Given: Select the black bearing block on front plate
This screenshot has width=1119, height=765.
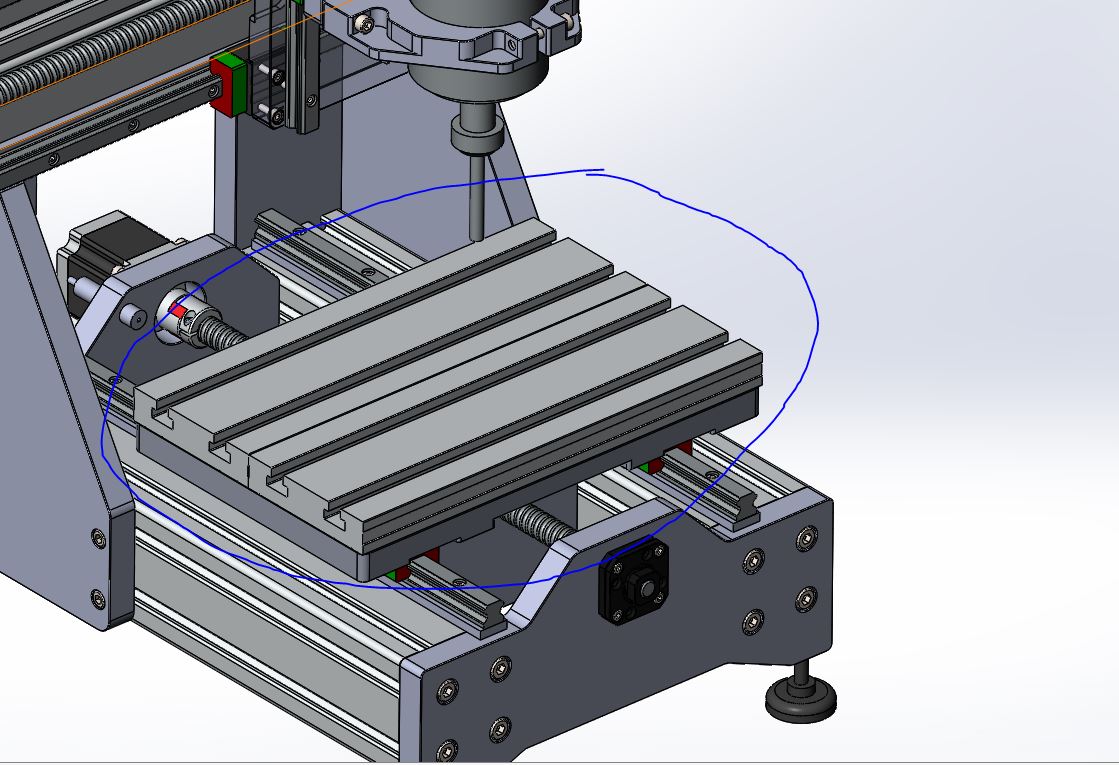Looking at the screenshot, I should click(633, 582).
